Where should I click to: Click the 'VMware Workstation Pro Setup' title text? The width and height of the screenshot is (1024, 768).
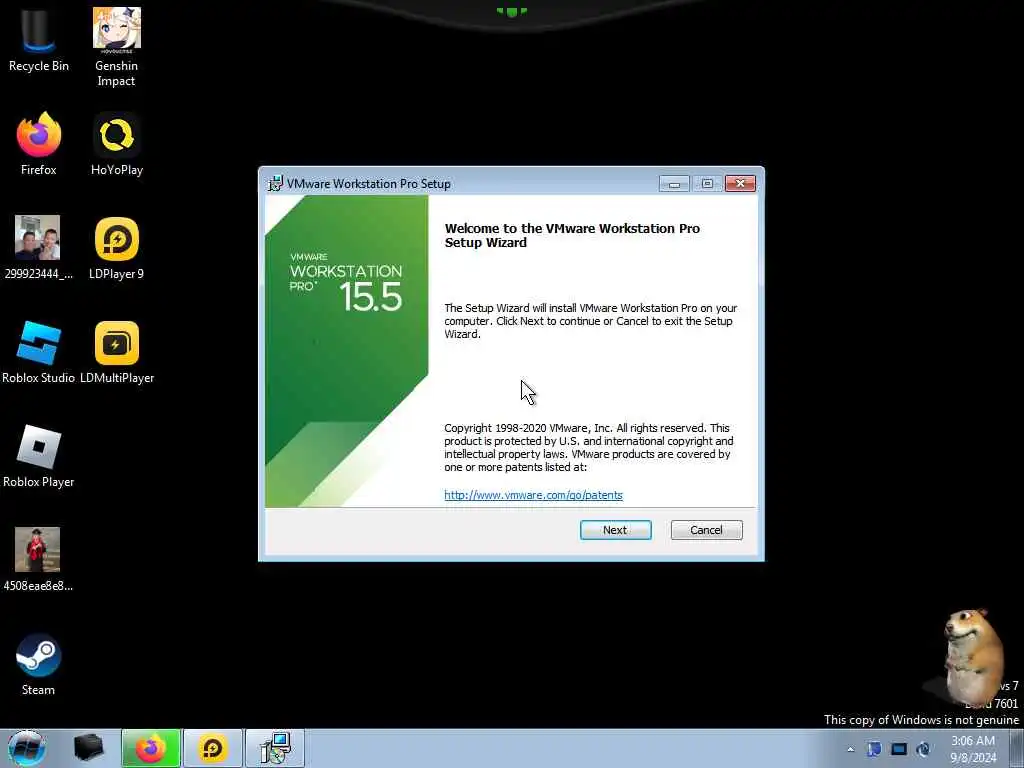(x=368, y=184)
